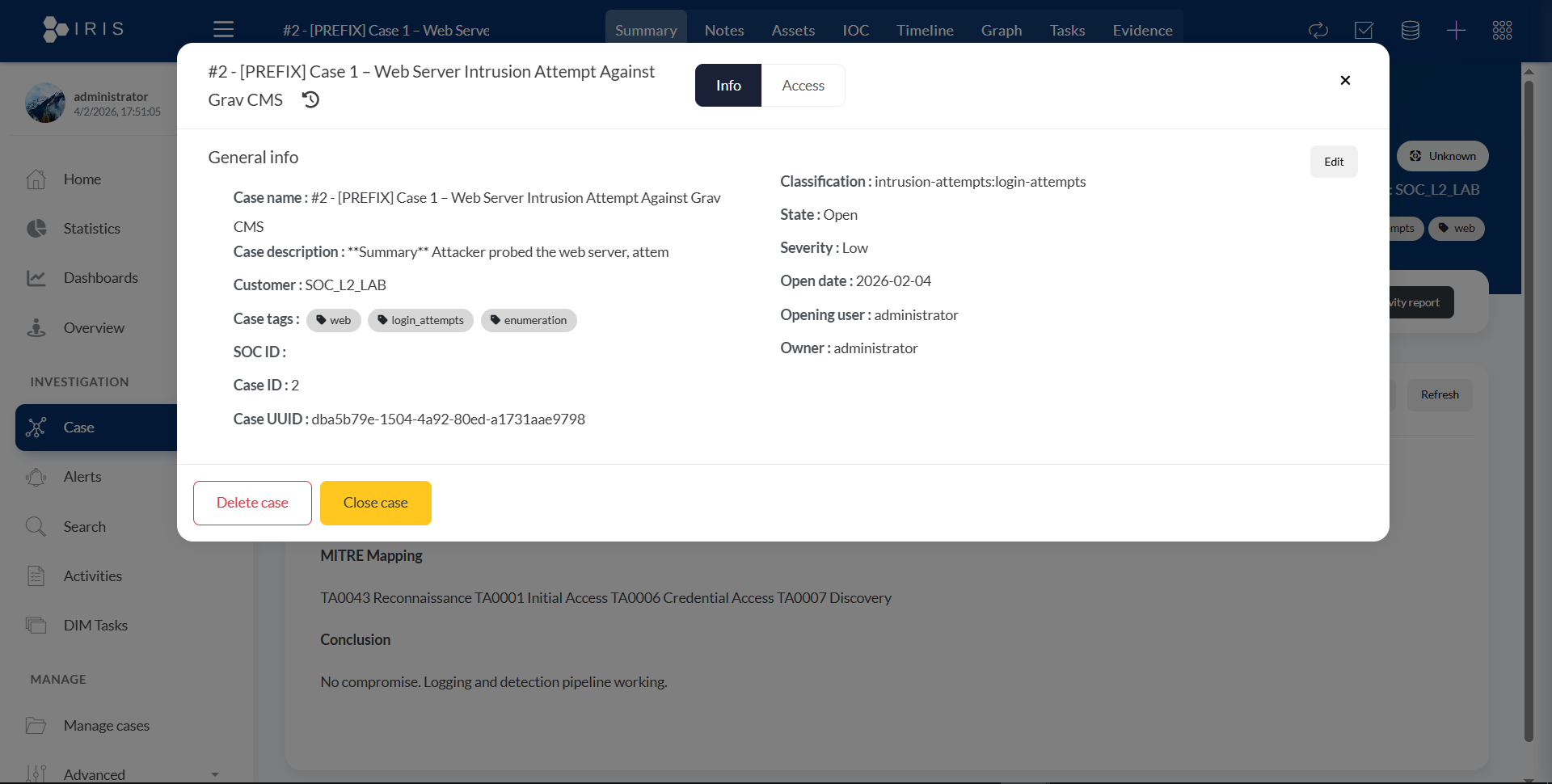Click the database stack icon in top bar

pos(1410,31)
